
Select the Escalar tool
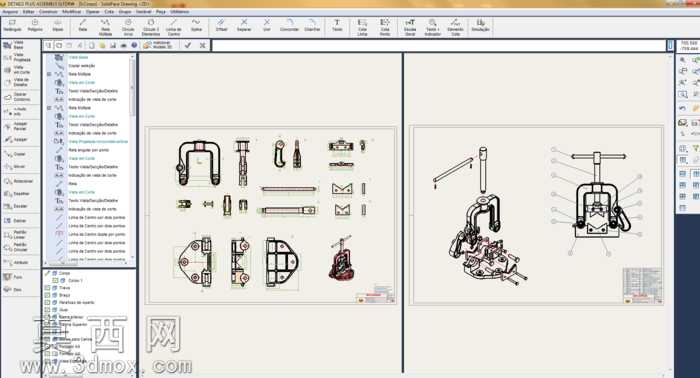pyautogui.click(x=16, y=206)
